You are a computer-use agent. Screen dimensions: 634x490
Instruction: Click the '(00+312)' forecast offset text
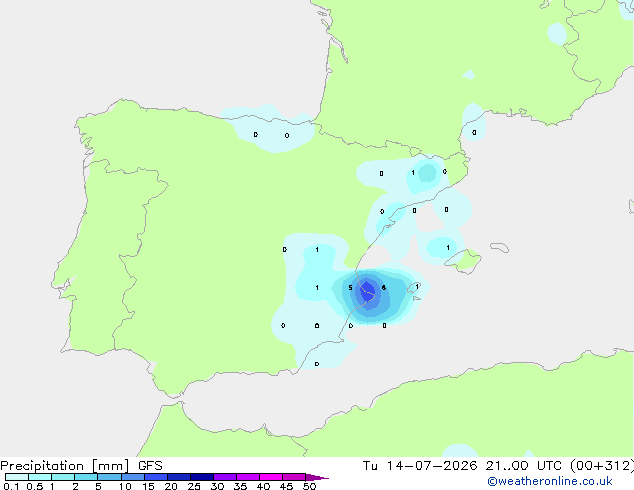click(x=602, y=466)
